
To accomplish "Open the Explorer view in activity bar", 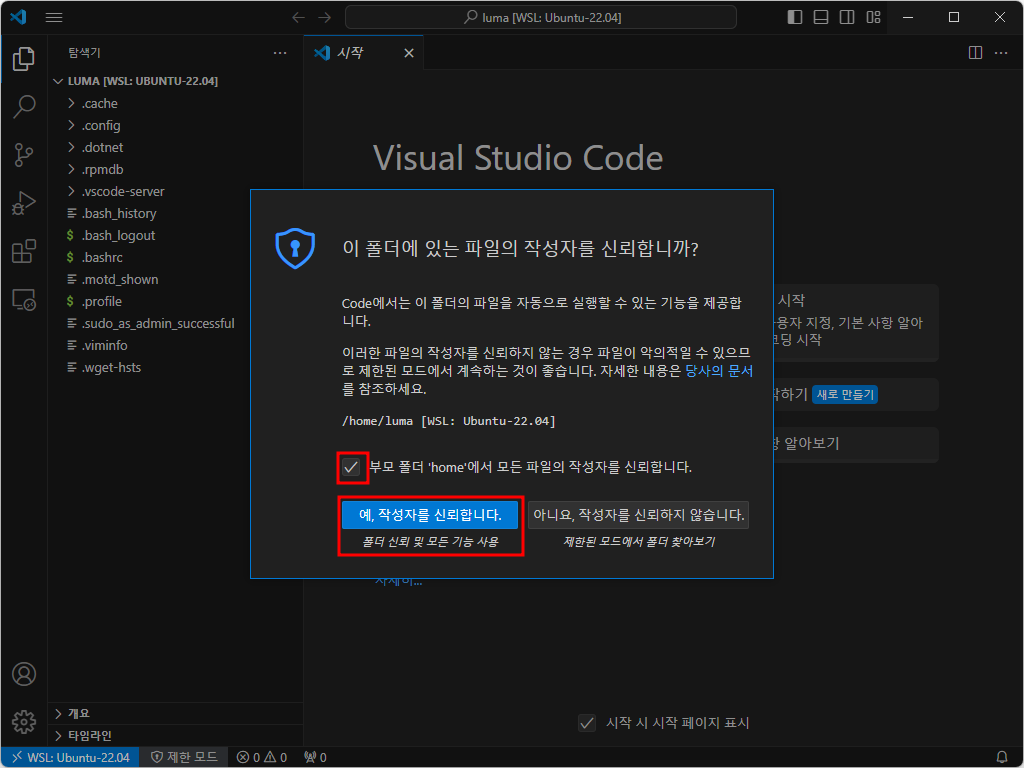I will pyautogui.click(x=24, y=59).
